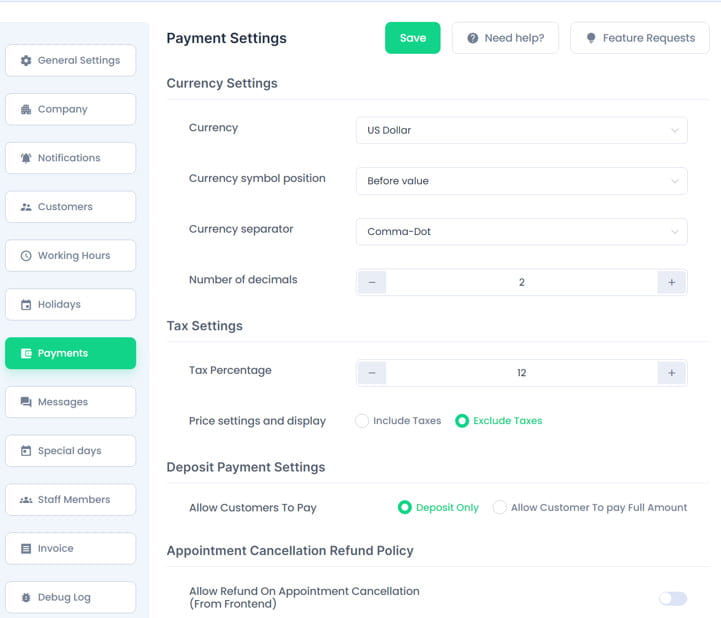Viewport: 721px width, 618px height.
Task: Click the calendar icon beside Holidays
Action: 26,304
